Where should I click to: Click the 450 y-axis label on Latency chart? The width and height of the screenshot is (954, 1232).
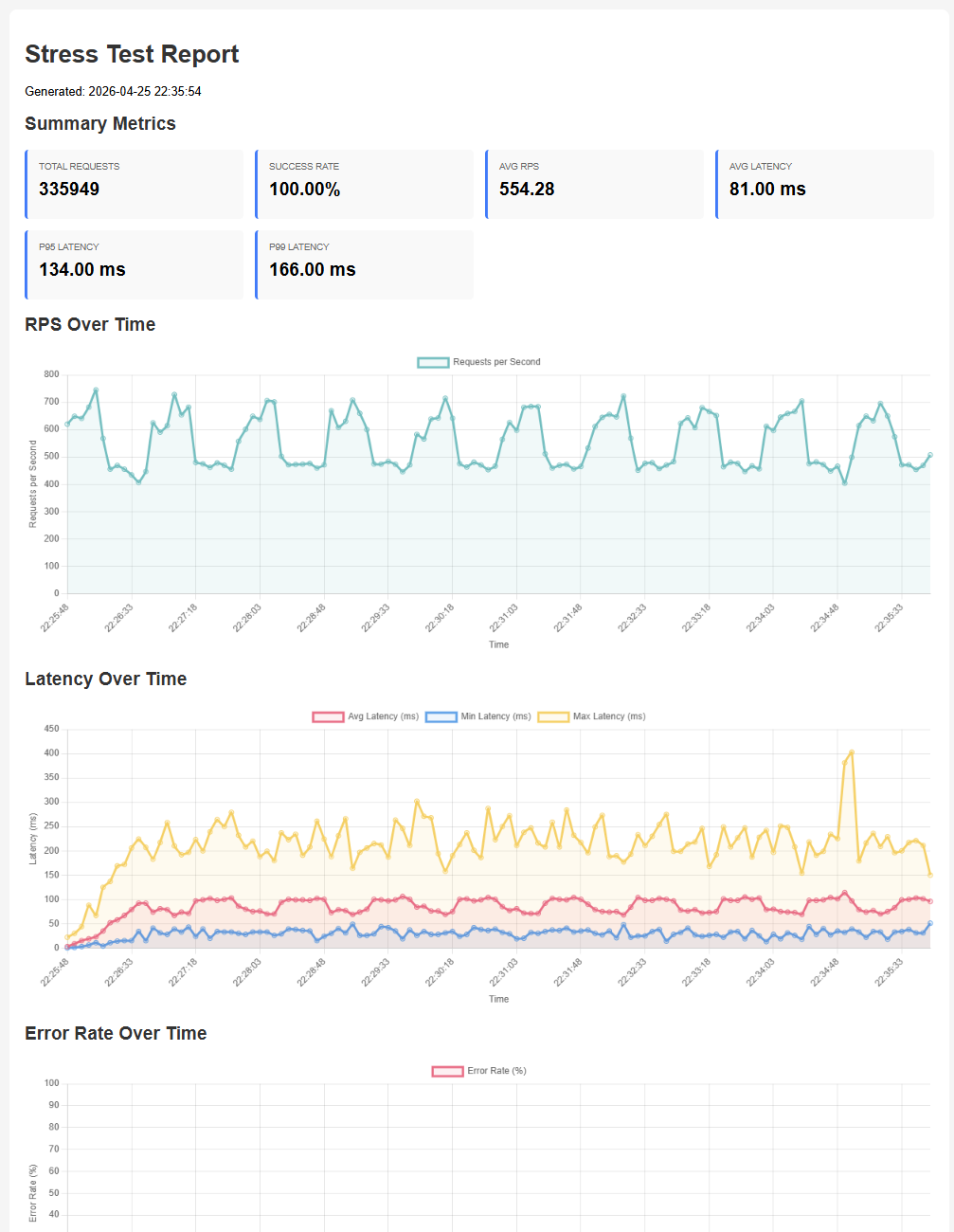[51, 729]
